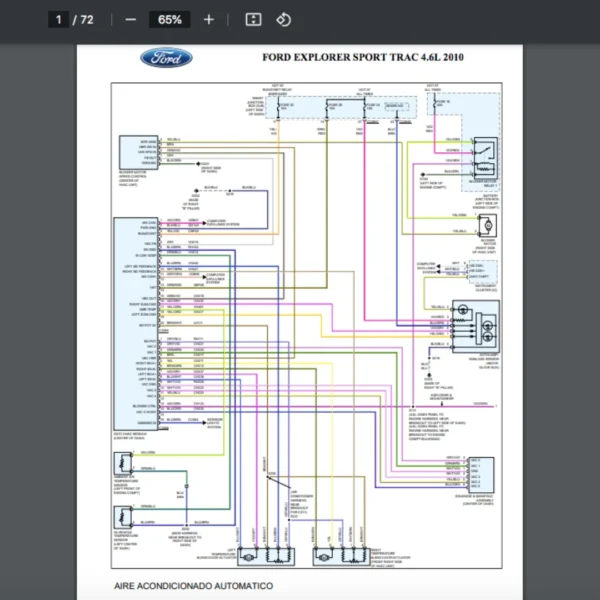
Task: Click the zoom out minus icon
Action: [130, 20]
